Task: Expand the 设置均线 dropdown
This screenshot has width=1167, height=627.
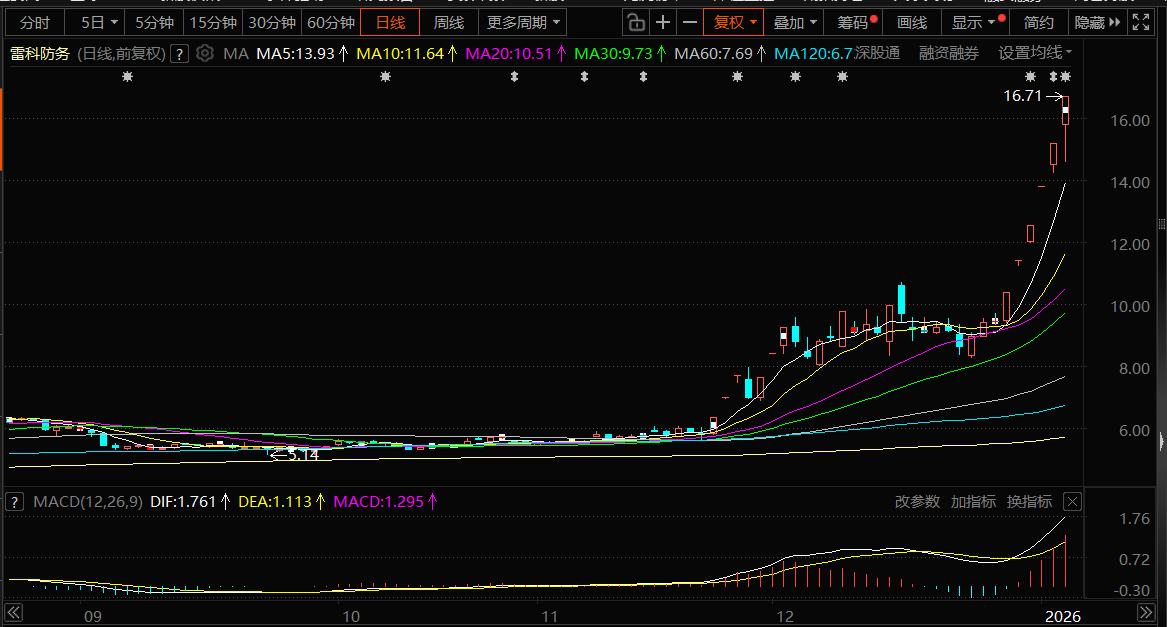Action: click(1035, 53)
